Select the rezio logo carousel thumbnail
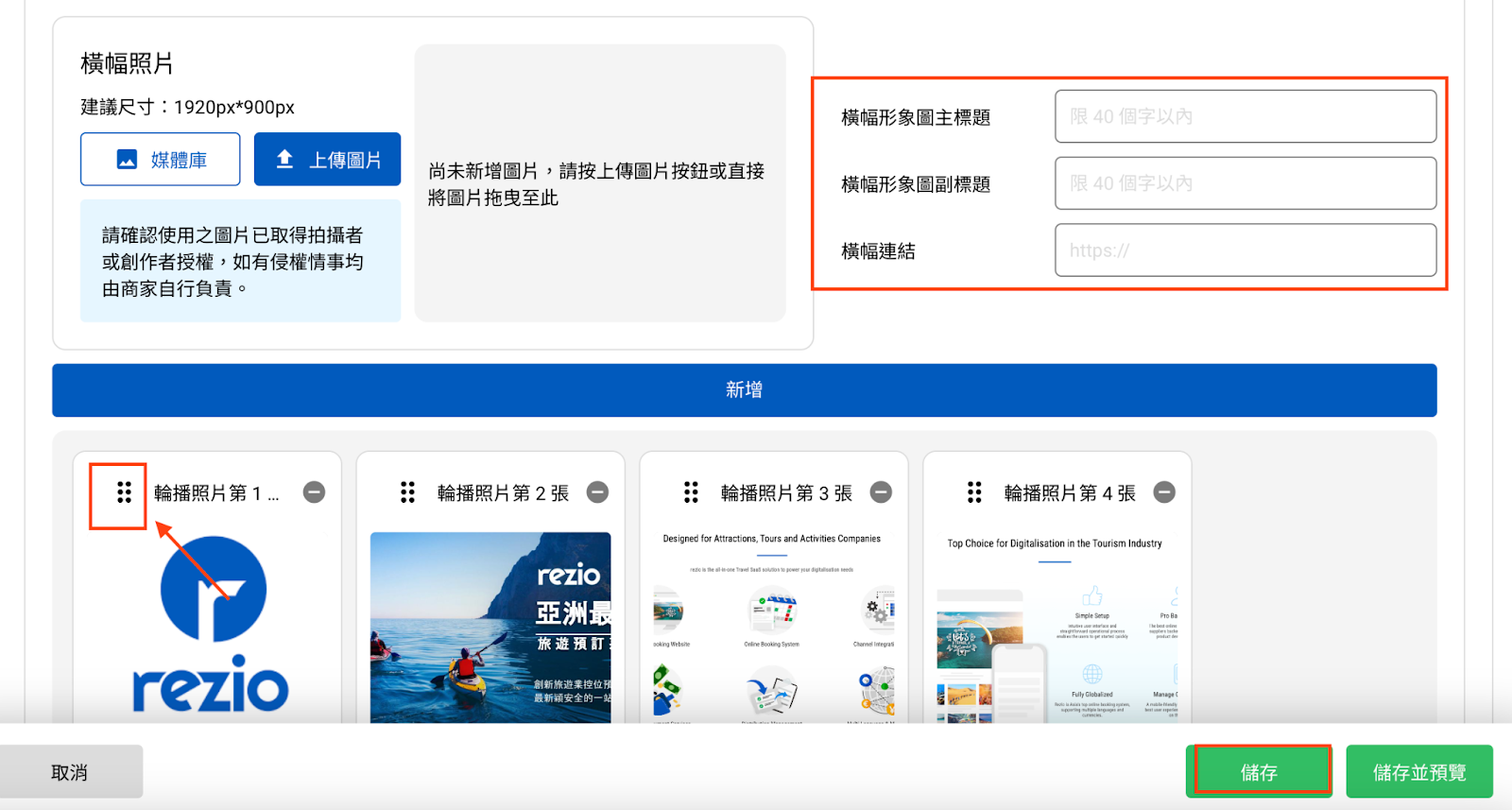Screen dimensions: 1512x810 pyautogui.click(x=208, y=627)
